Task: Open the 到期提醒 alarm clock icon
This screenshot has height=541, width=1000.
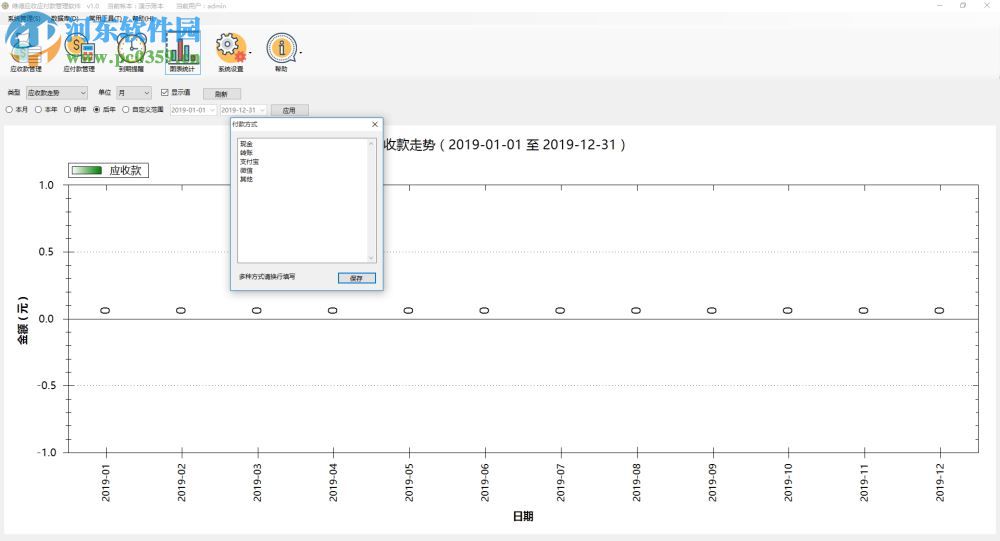Action: tap(131, 50)
